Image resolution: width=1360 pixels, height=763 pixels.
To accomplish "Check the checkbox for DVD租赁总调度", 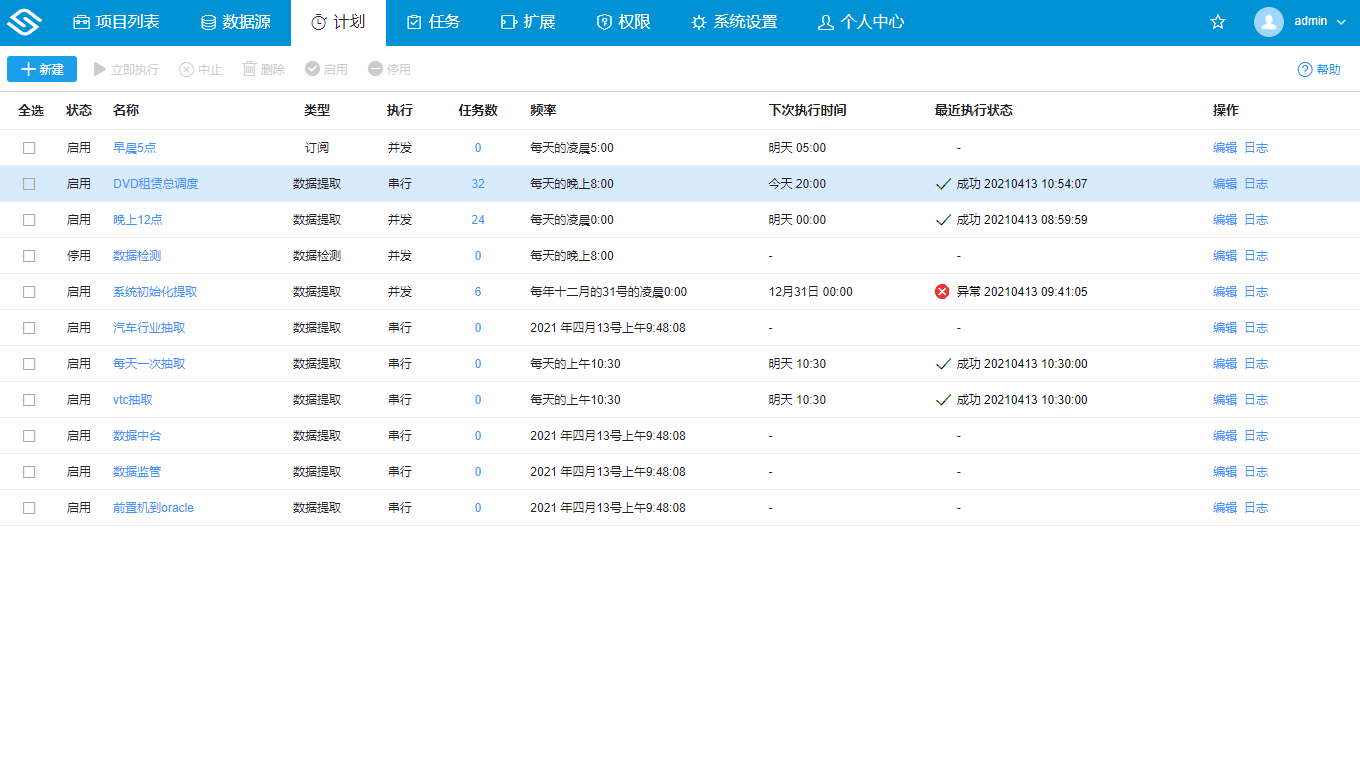I will 29,183.
